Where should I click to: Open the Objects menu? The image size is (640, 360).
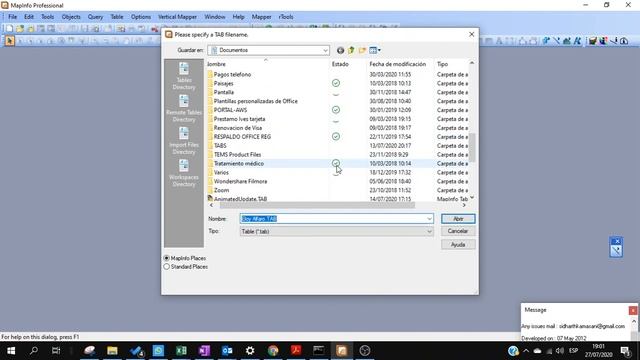(71, 17)
